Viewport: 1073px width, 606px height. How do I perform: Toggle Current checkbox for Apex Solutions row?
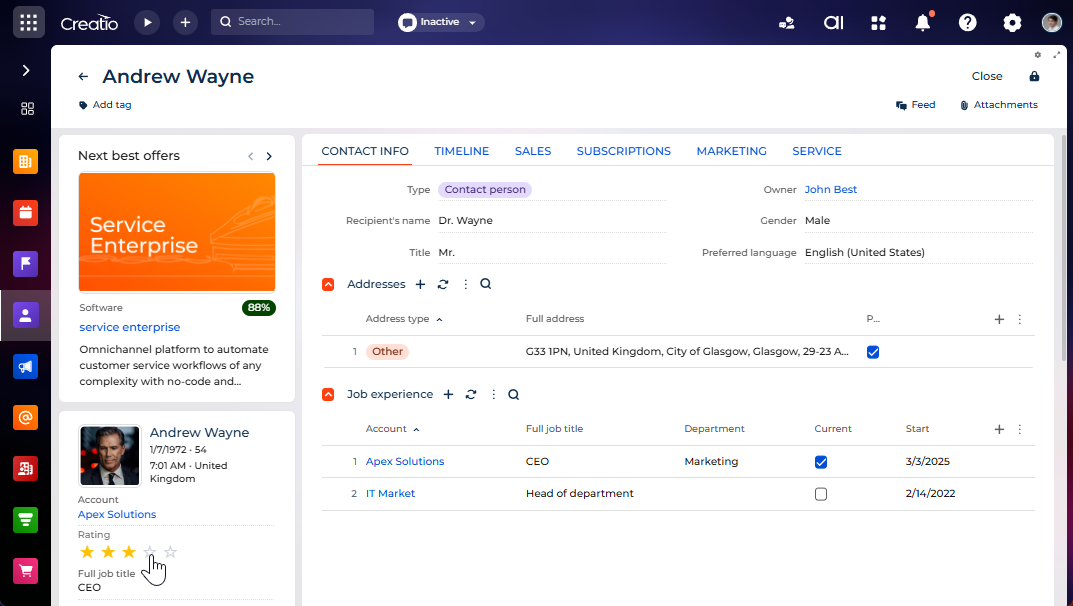(x=821, y=462)
